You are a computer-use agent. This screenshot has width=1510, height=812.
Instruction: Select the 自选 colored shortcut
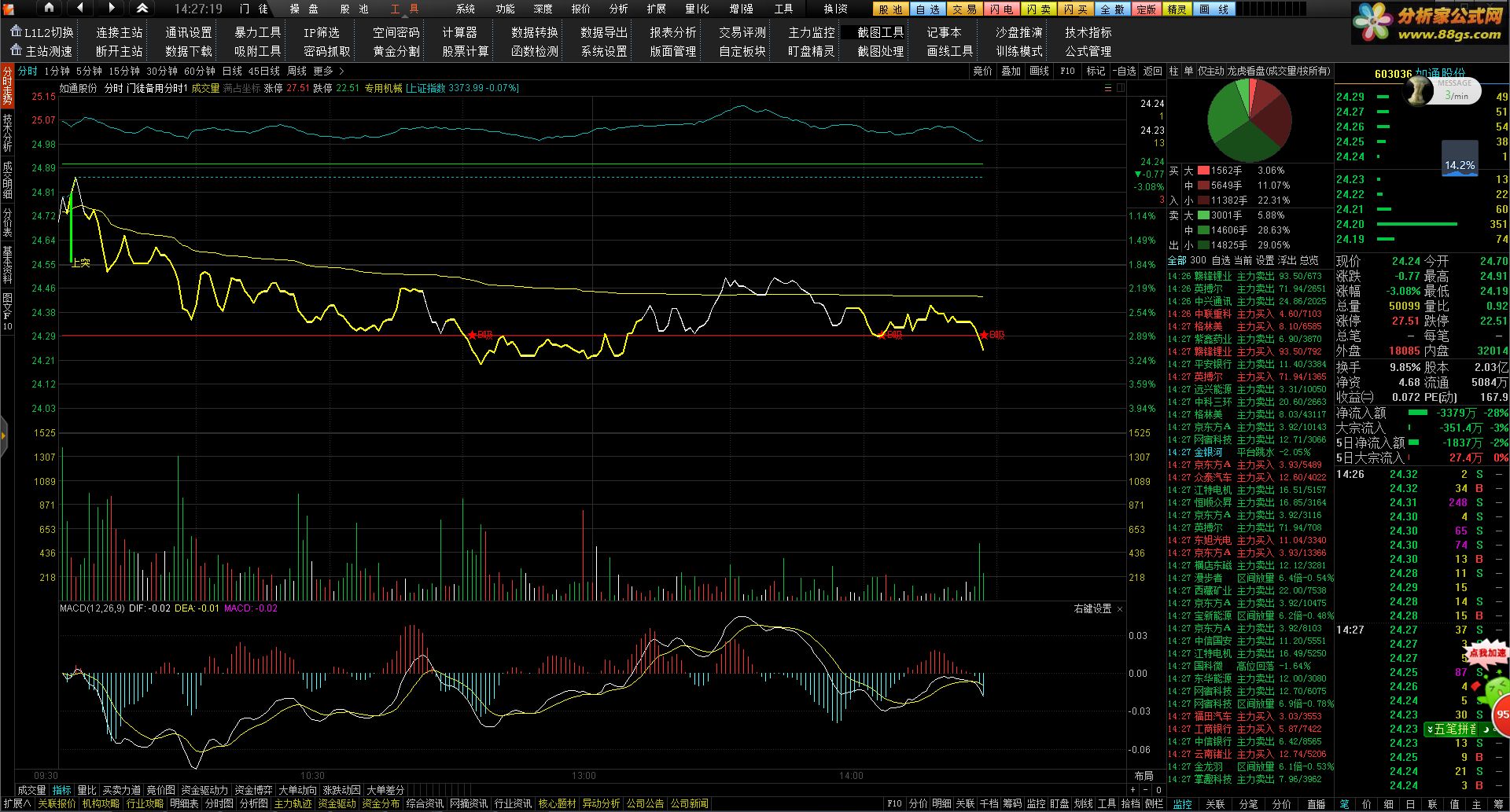pos(927,9)
